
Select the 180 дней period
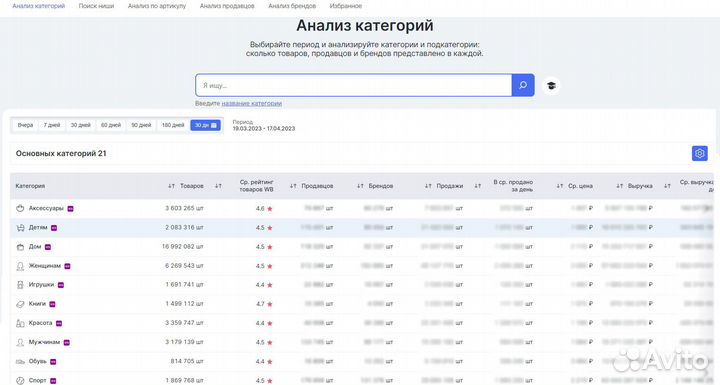tap(173, 125)
